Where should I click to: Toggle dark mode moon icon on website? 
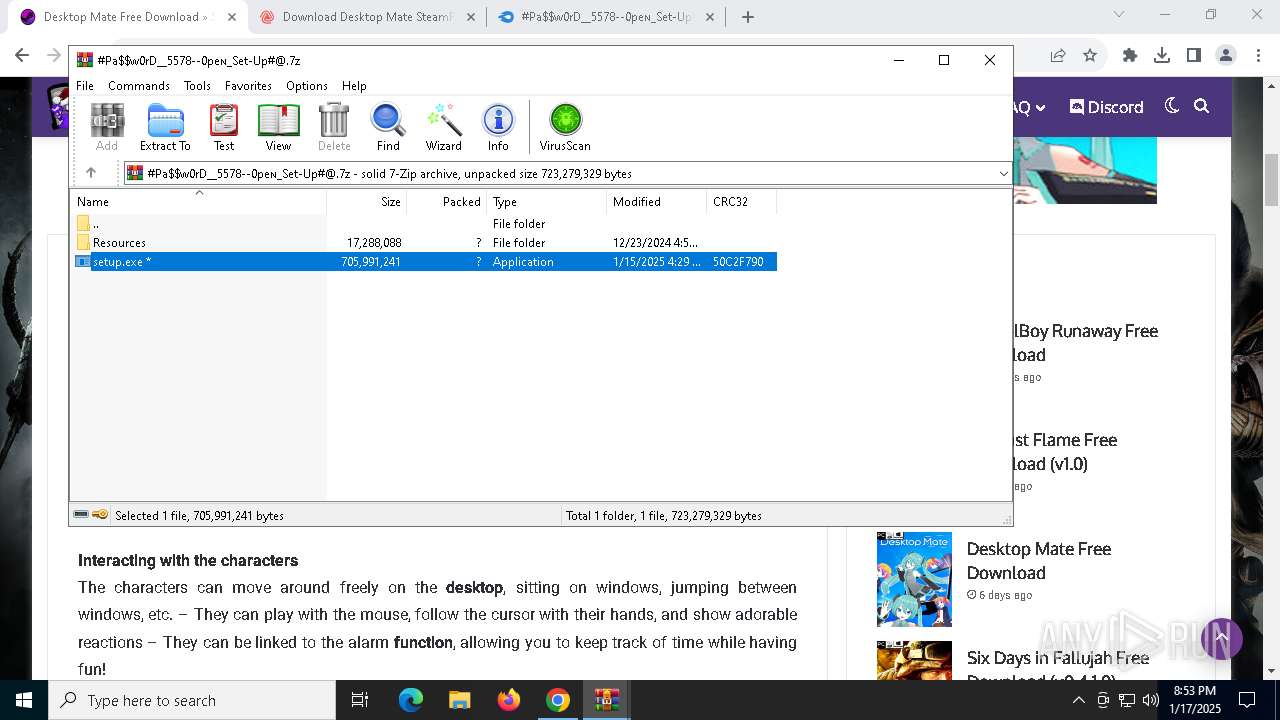(x=1172, y=106)
